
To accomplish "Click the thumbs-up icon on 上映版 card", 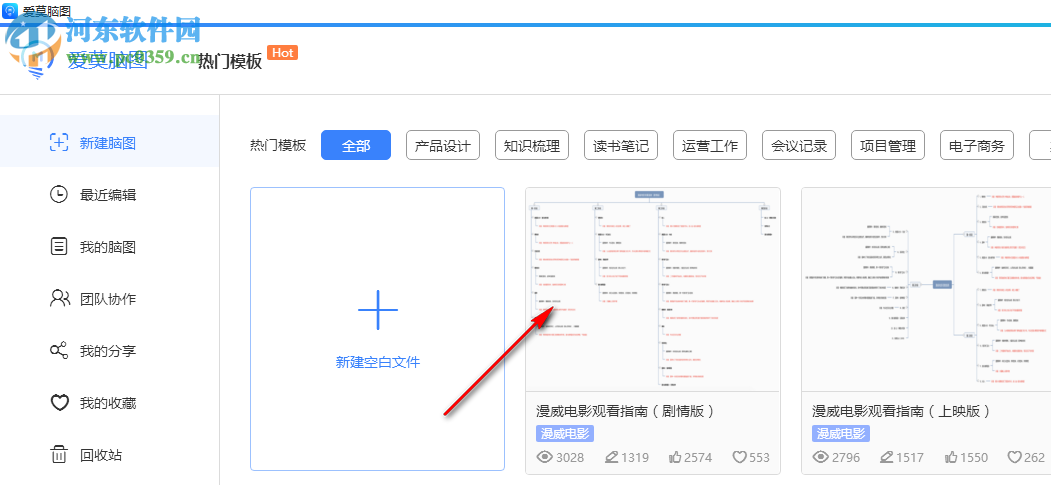I will pos(951,458).
